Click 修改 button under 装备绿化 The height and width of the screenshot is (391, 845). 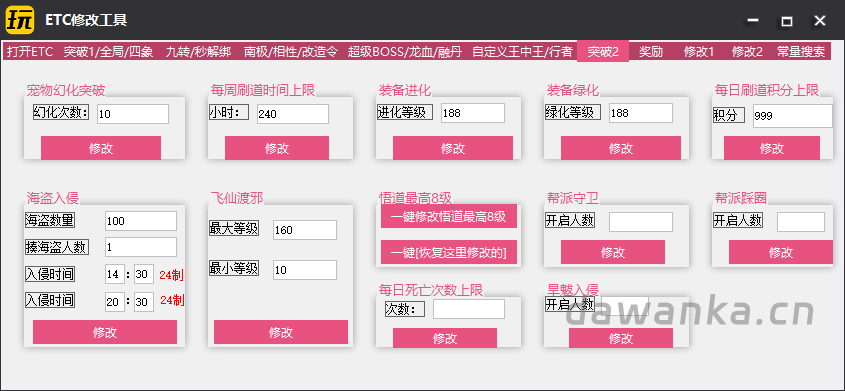621,148
